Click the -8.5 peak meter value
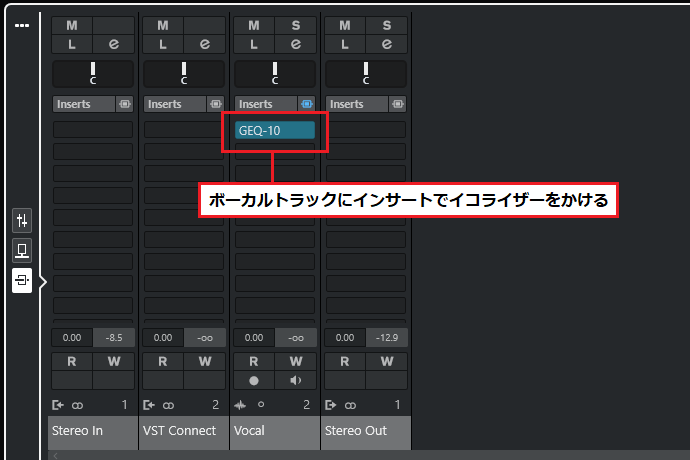 click(x=114, y=338)
